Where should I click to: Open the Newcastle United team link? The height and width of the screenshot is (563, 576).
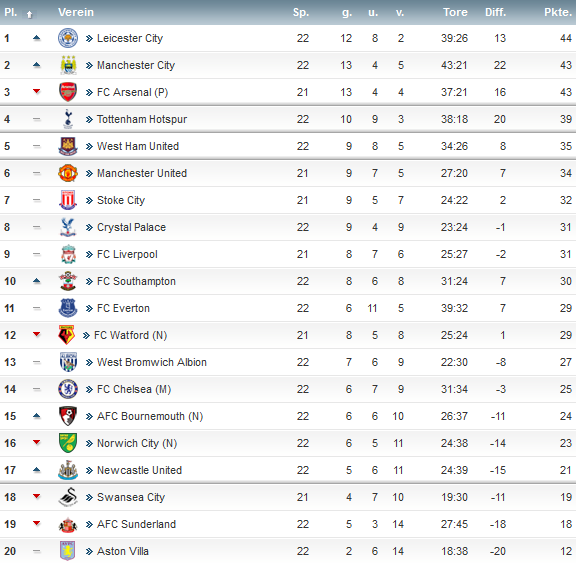pyautogui.click(x=139, y=470)
